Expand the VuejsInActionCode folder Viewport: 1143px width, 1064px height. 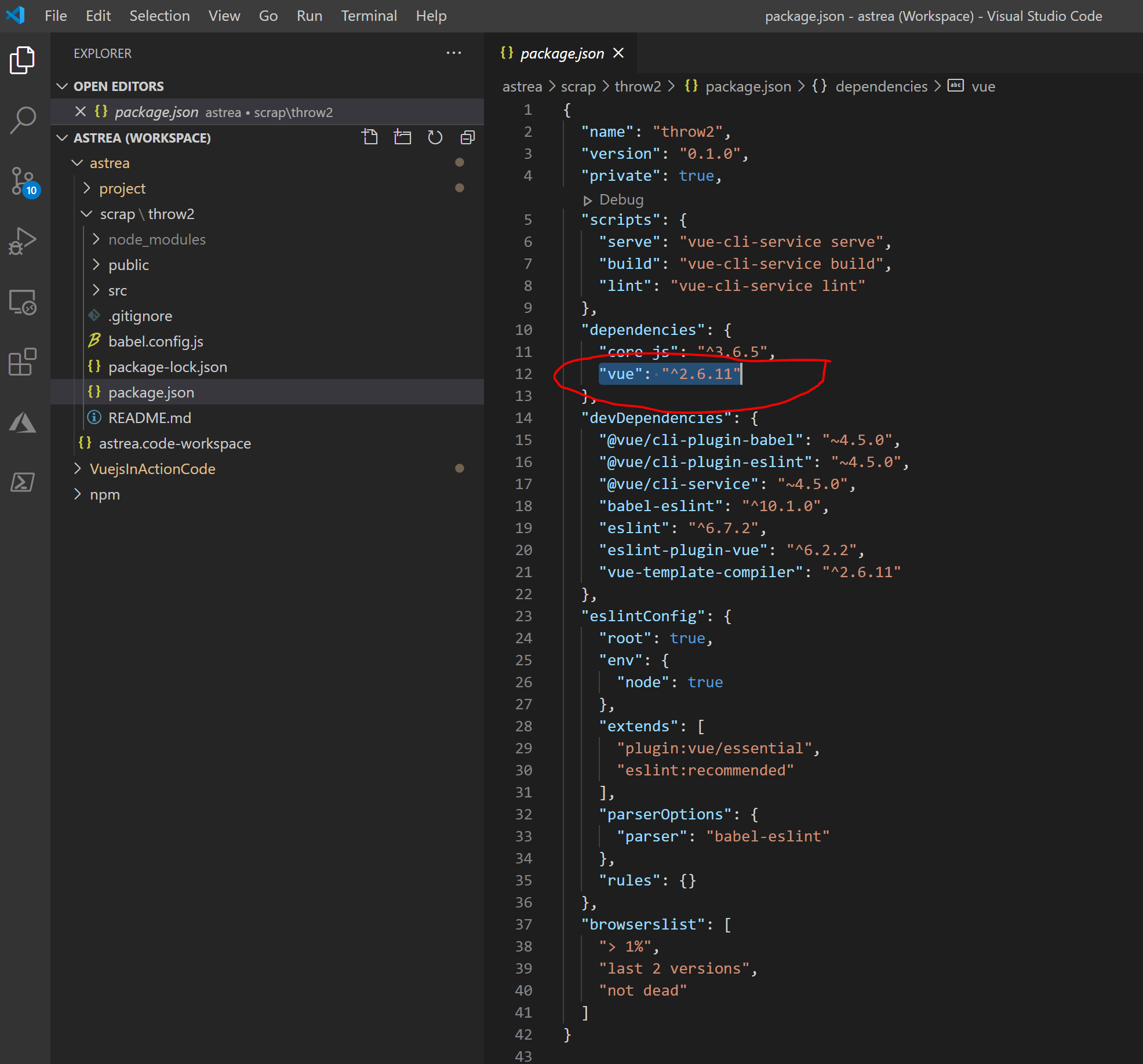click(x=152, y=469)
